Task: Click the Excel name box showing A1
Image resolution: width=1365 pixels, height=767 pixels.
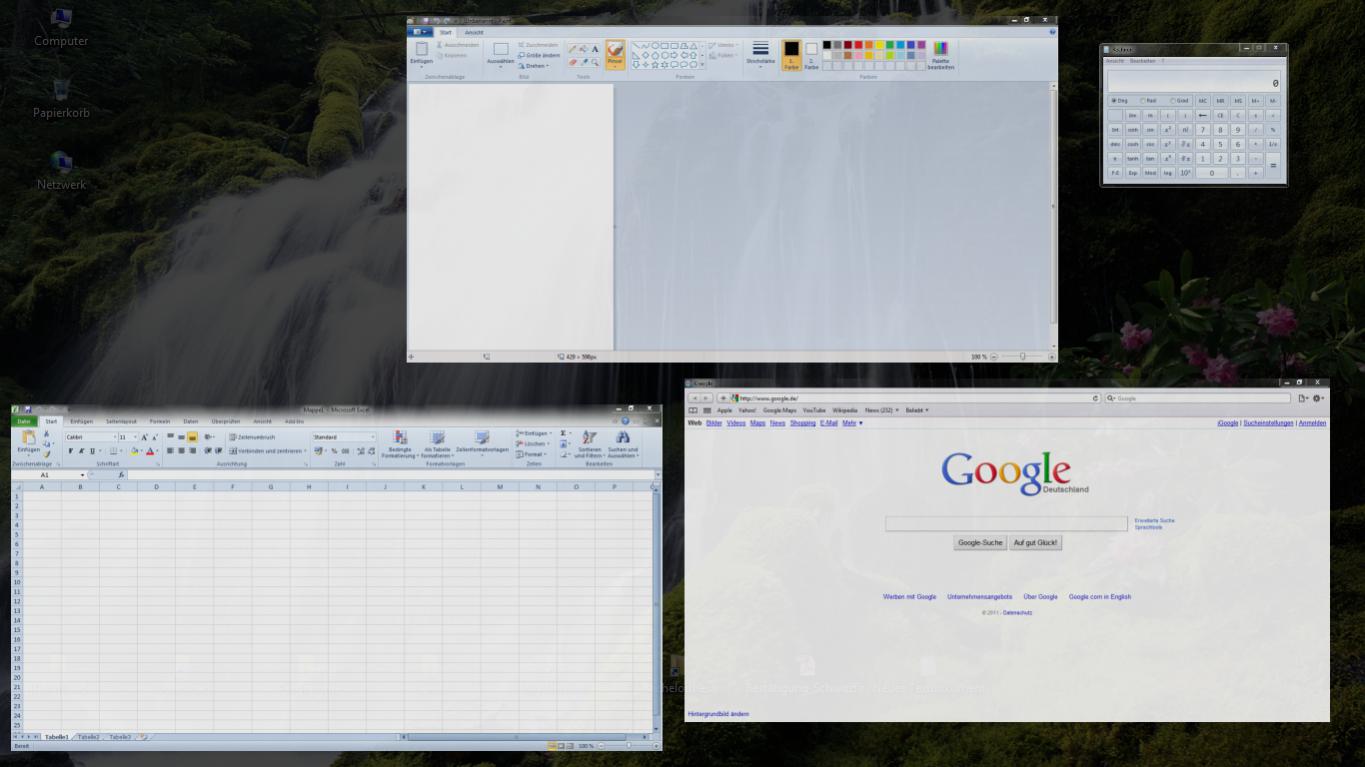Action: pyautogui.click(x=49, y=475)
